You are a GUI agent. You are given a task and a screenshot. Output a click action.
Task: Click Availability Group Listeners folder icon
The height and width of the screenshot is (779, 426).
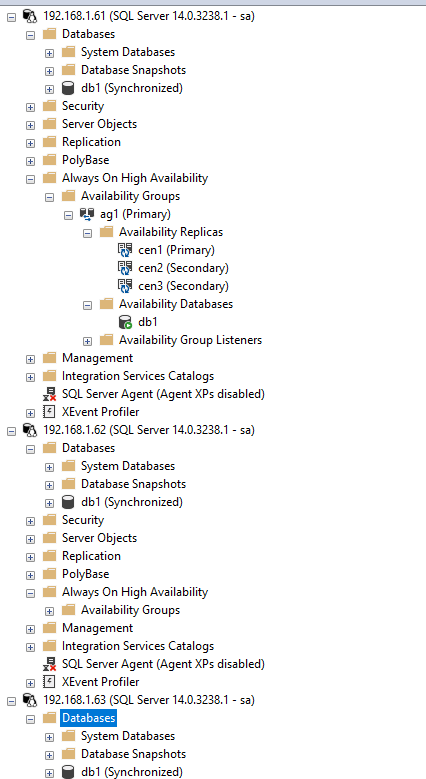pyautogui.click(x=106, y=340)
